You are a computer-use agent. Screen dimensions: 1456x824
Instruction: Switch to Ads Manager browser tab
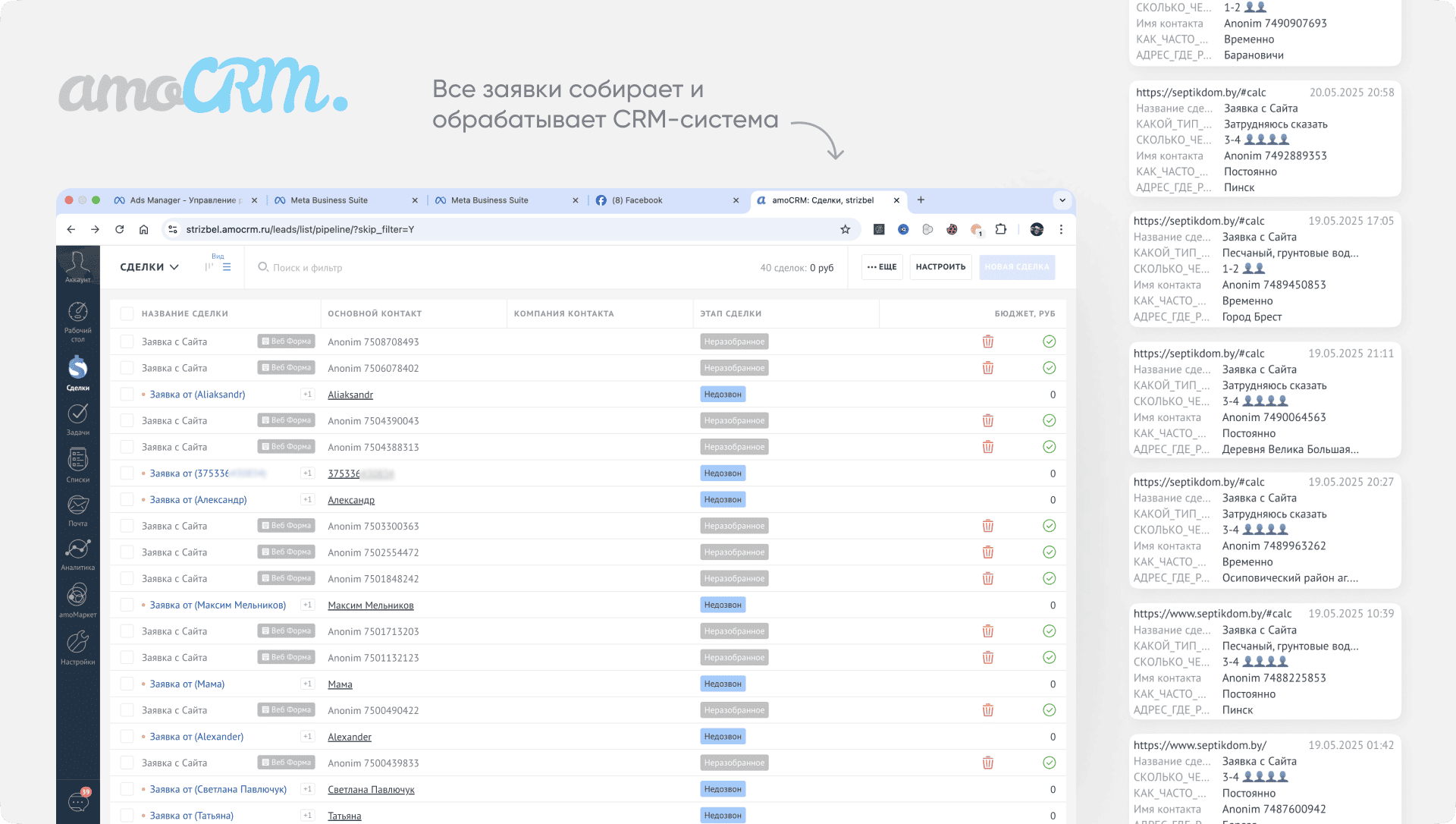(182, 200)
